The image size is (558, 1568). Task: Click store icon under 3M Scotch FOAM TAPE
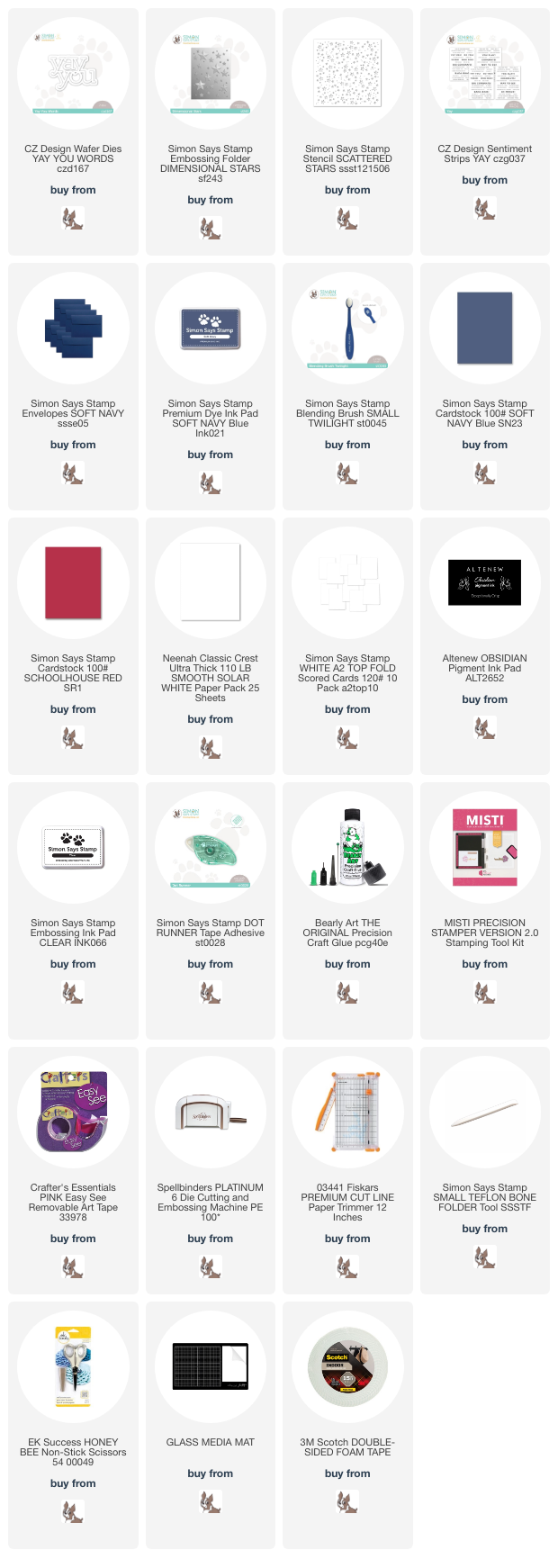(x=347, y=1501)
